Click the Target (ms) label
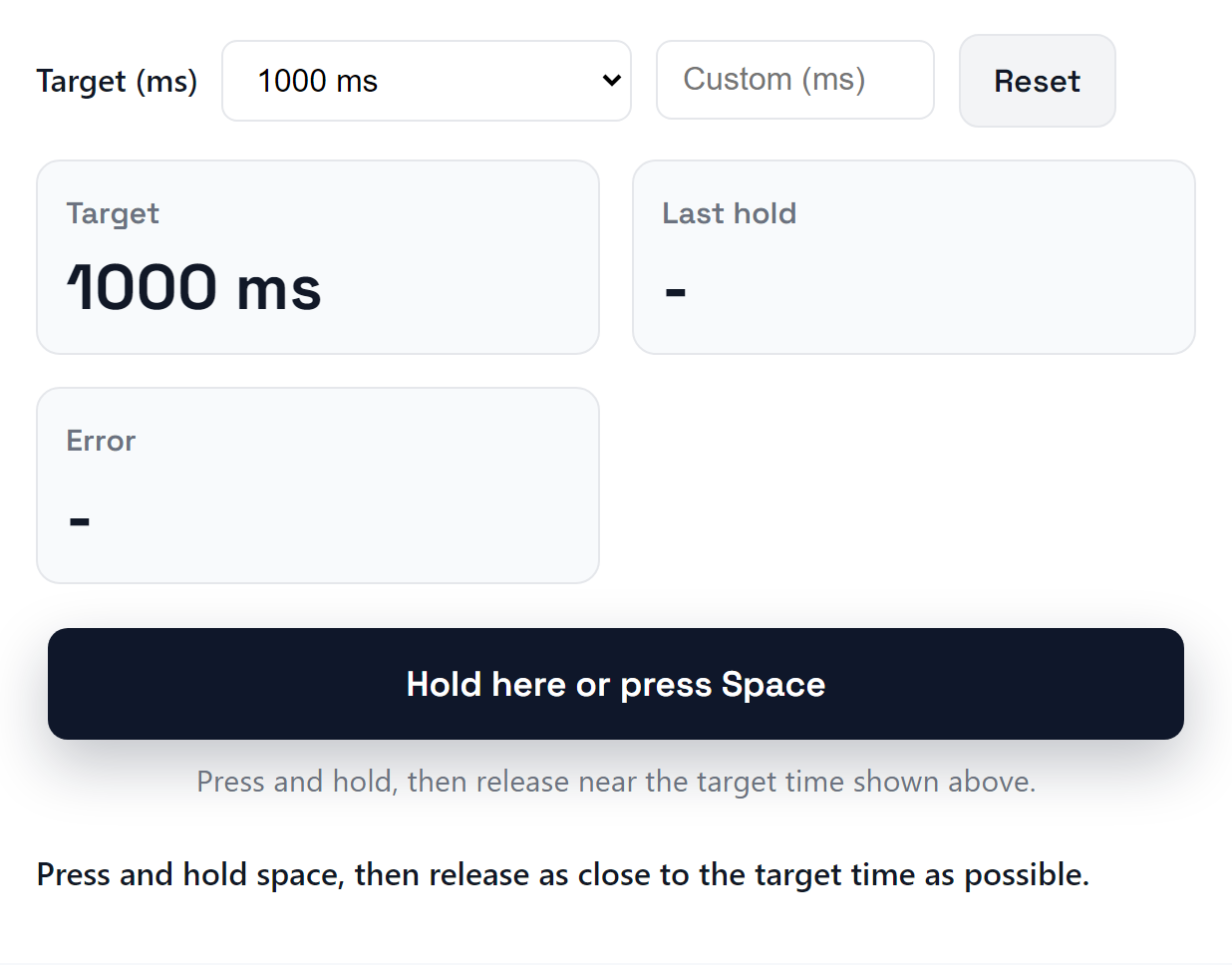The width and height of the screenshot is (1232, 965). [x=117, y=82]
